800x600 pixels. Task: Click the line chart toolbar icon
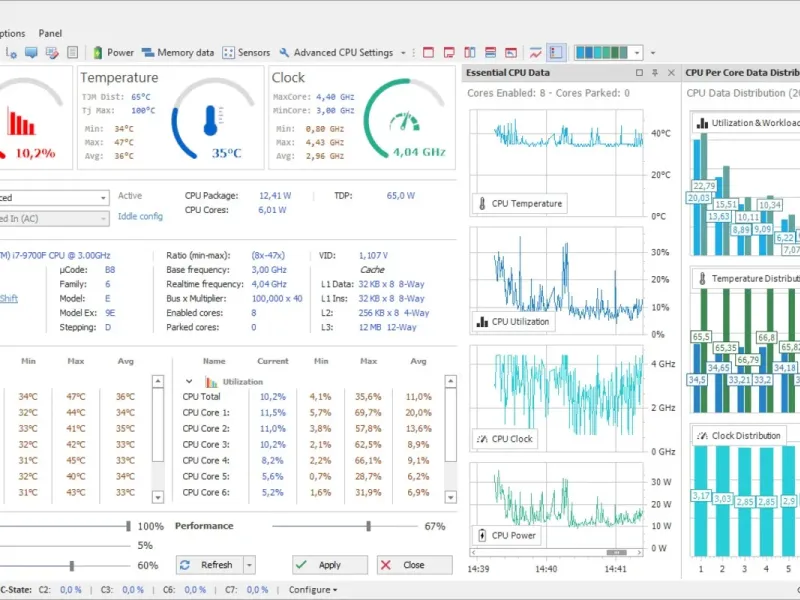(536, 53)
